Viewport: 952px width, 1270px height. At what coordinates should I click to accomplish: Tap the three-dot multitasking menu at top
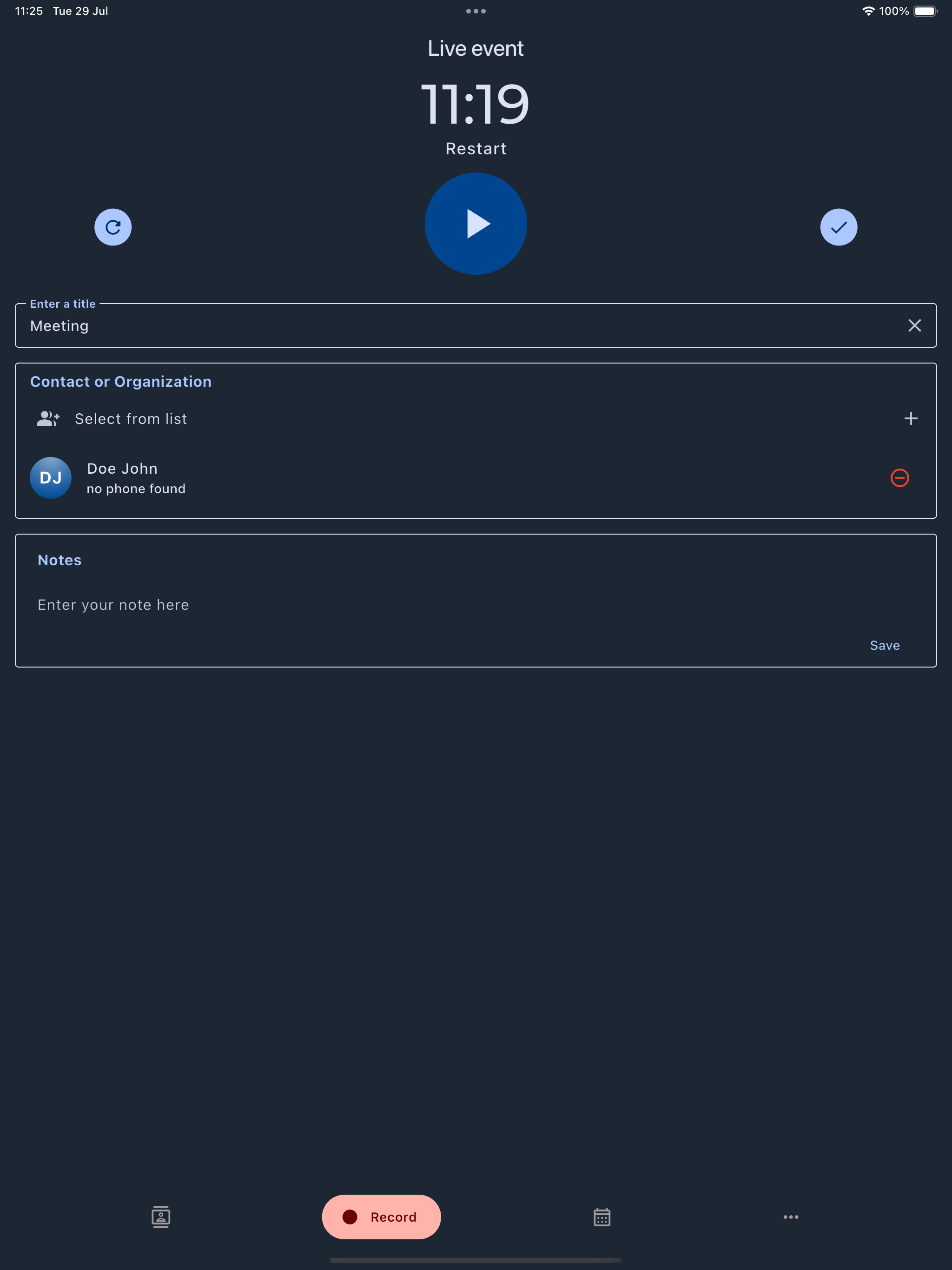[476, 11]
